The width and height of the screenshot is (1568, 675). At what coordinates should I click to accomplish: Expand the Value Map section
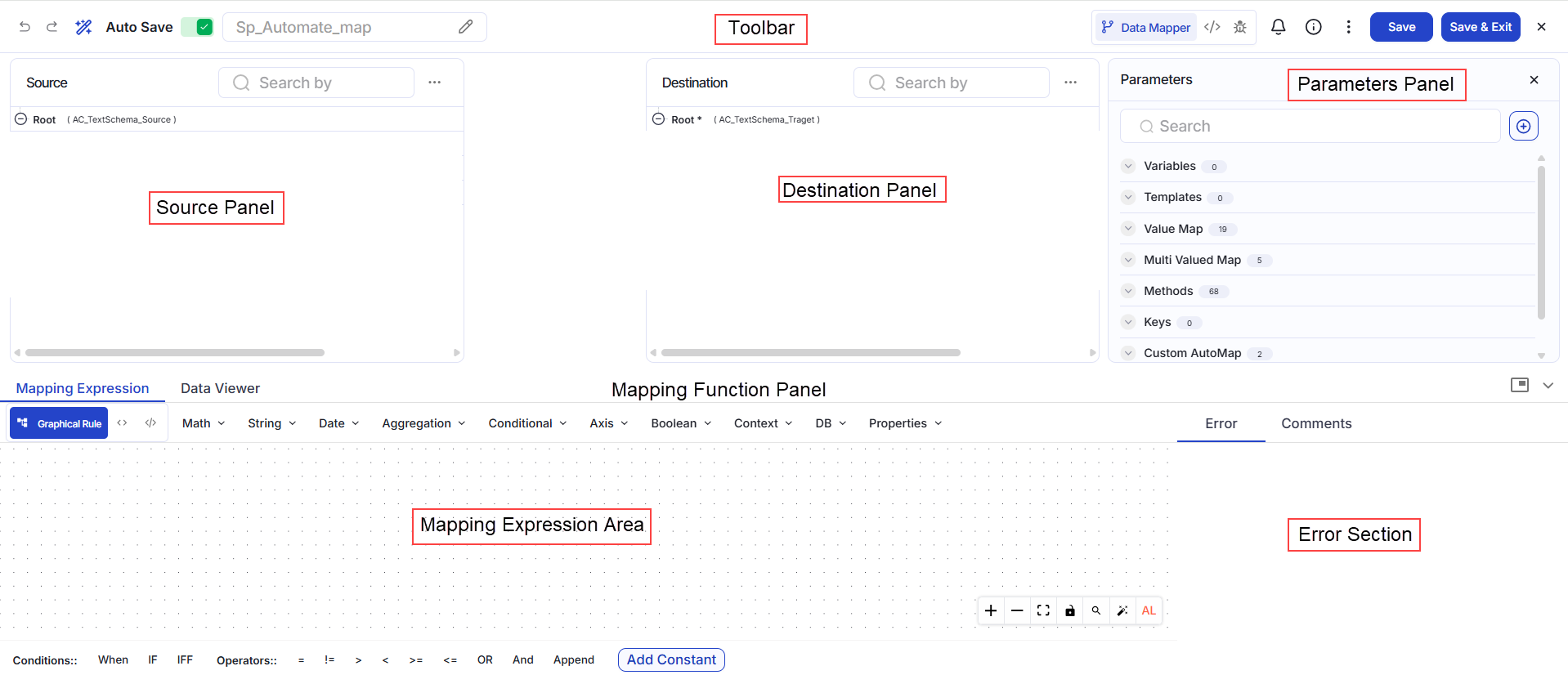(x=1128, y=229)
